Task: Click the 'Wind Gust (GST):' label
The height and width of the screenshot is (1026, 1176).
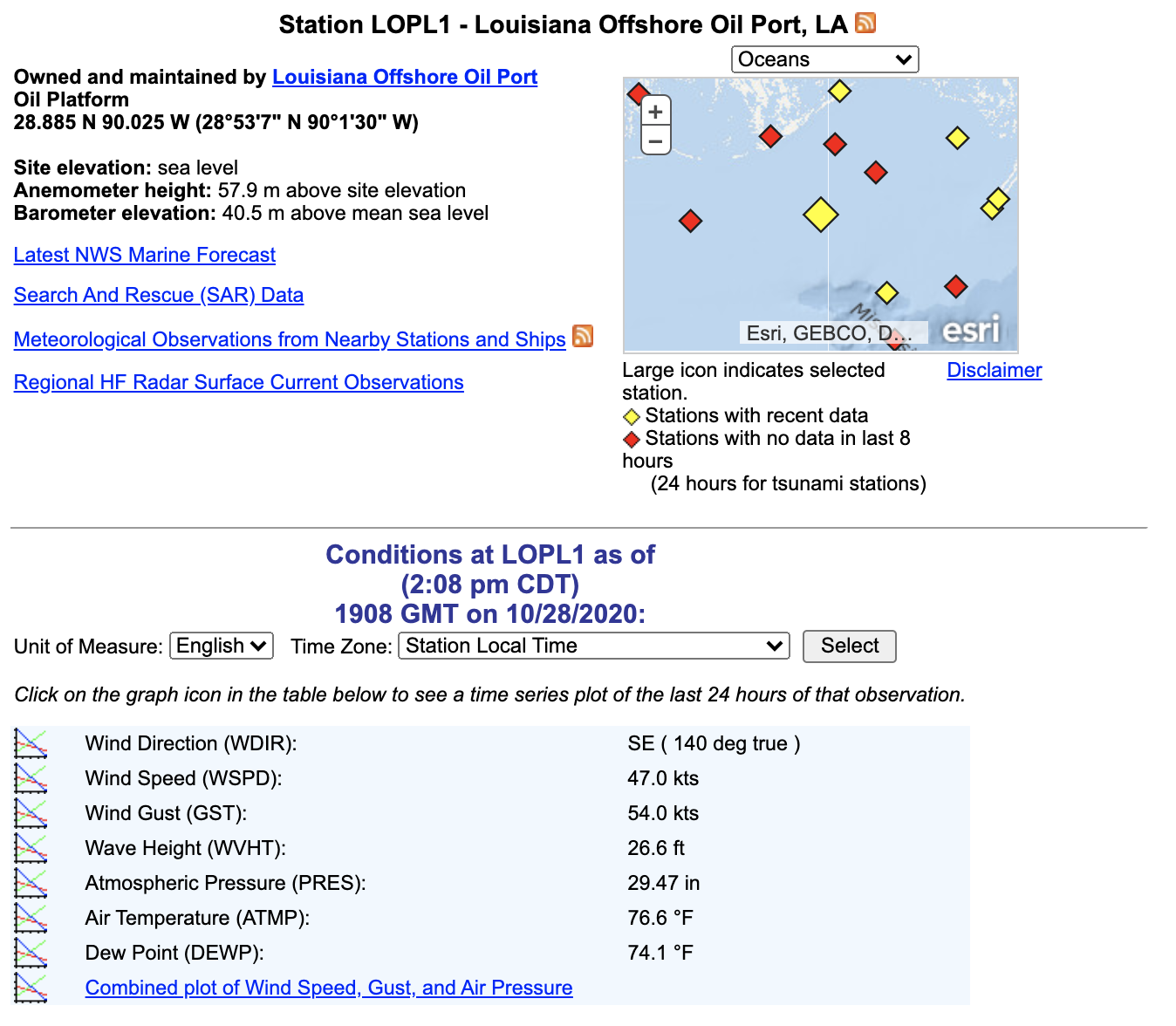Action: 167,813
